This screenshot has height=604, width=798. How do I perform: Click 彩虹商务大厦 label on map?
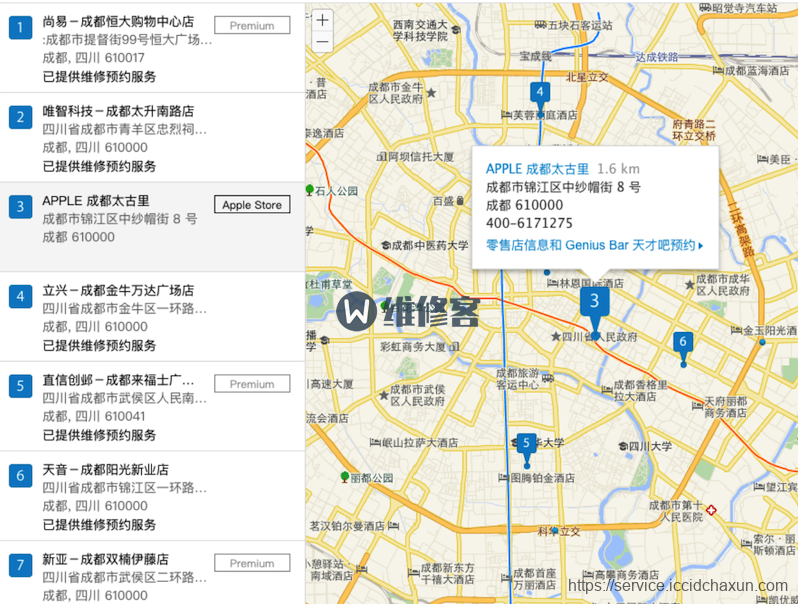pos(413,347)
